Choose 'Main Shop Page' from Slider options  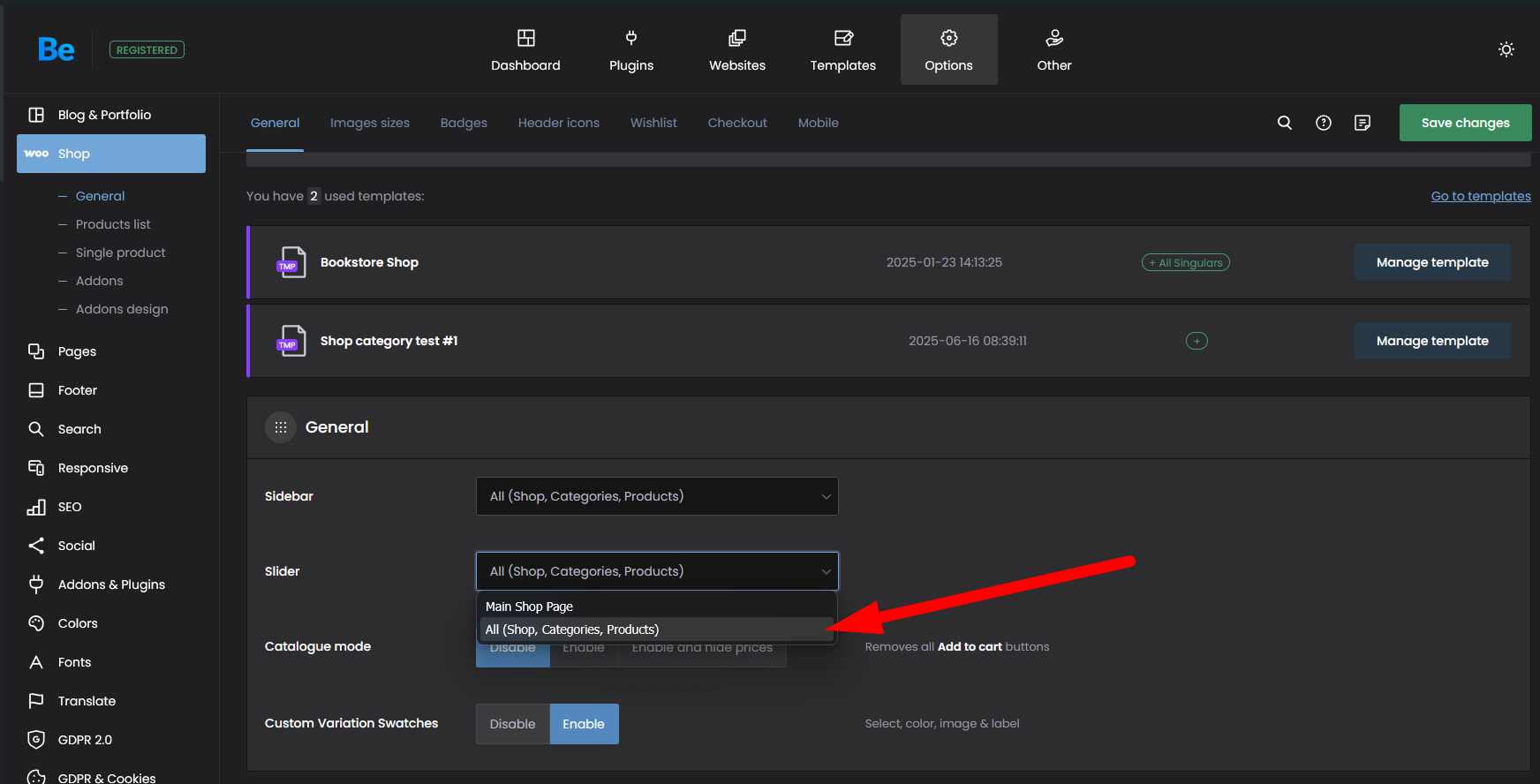tap(530, 607)
